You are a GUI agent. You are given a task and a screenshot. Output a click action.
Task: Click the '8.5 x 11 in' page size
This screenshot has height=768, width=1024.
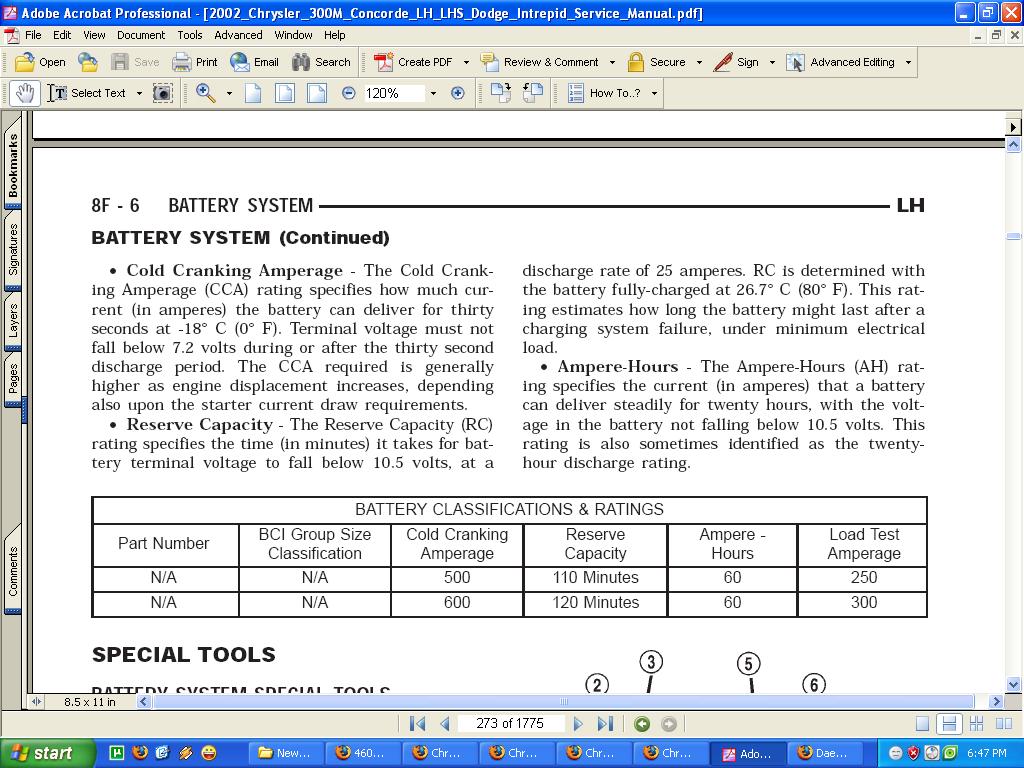click(89, 703)
